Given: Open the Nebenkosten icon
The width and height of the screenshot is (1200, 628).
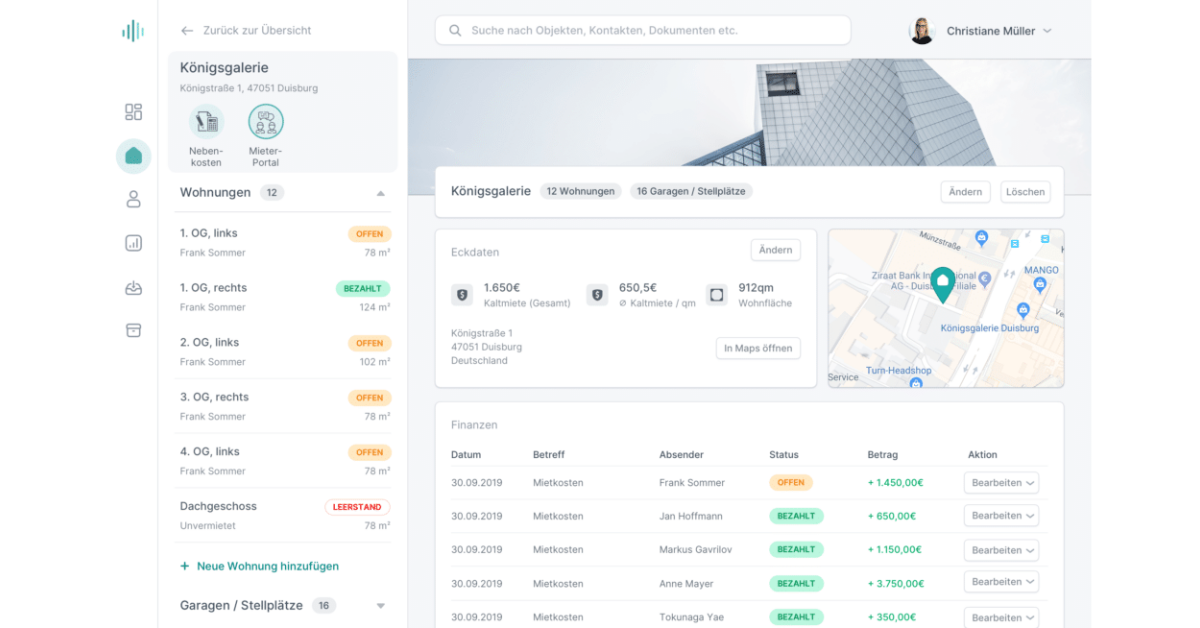Looking at the screenshot, I should click(206, 122).
